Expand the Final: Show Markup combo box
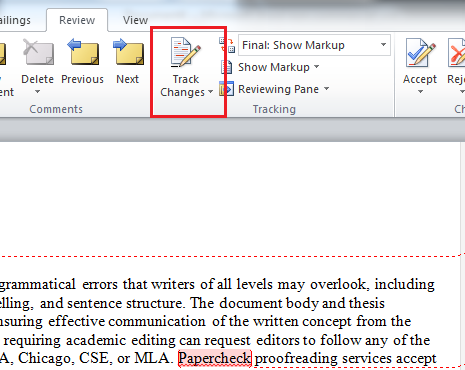The height and width of the screenshot is (370, 465). [x=314, y=45]
